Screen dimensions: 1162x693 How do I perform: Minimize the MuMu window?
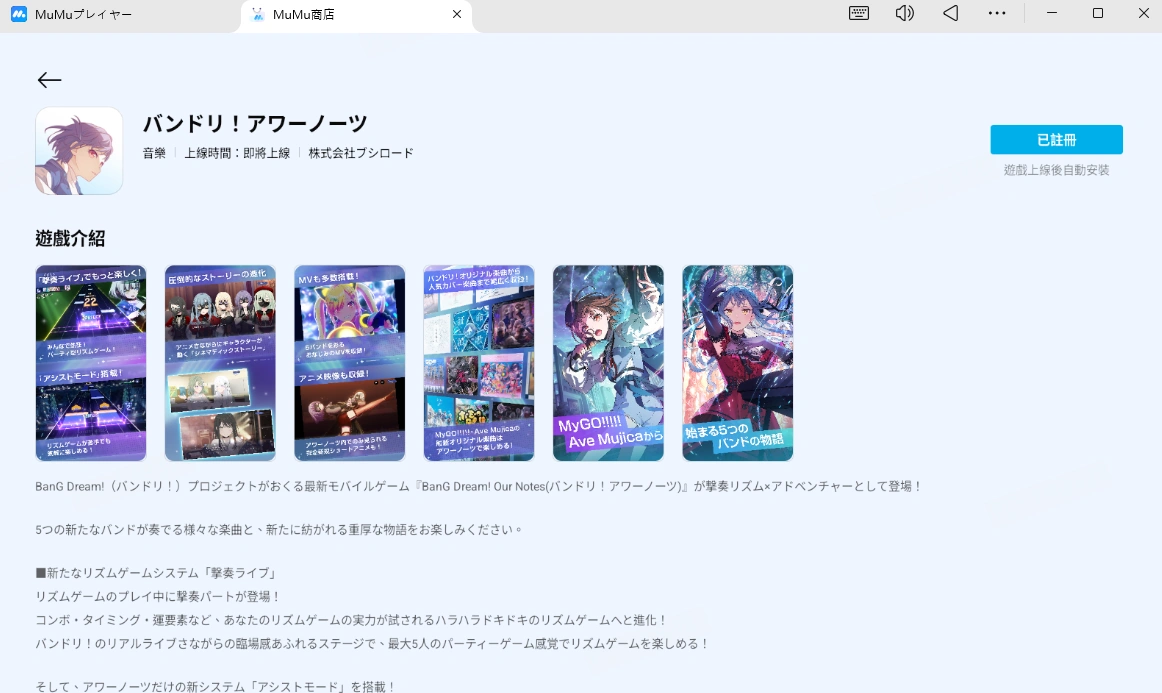coord(1051,13)
